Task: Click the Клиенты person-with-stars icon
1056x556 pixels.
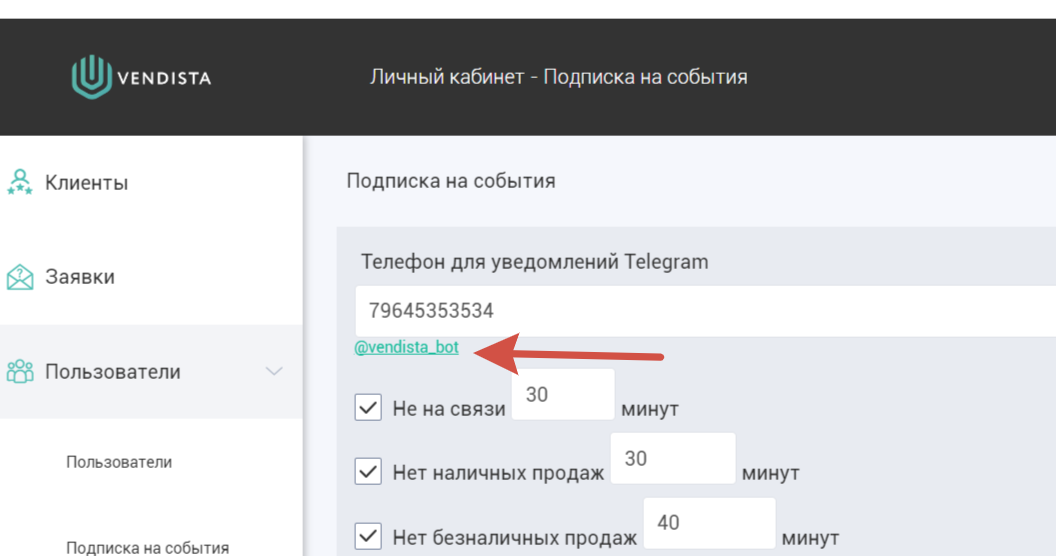Action: pos(20,182)
